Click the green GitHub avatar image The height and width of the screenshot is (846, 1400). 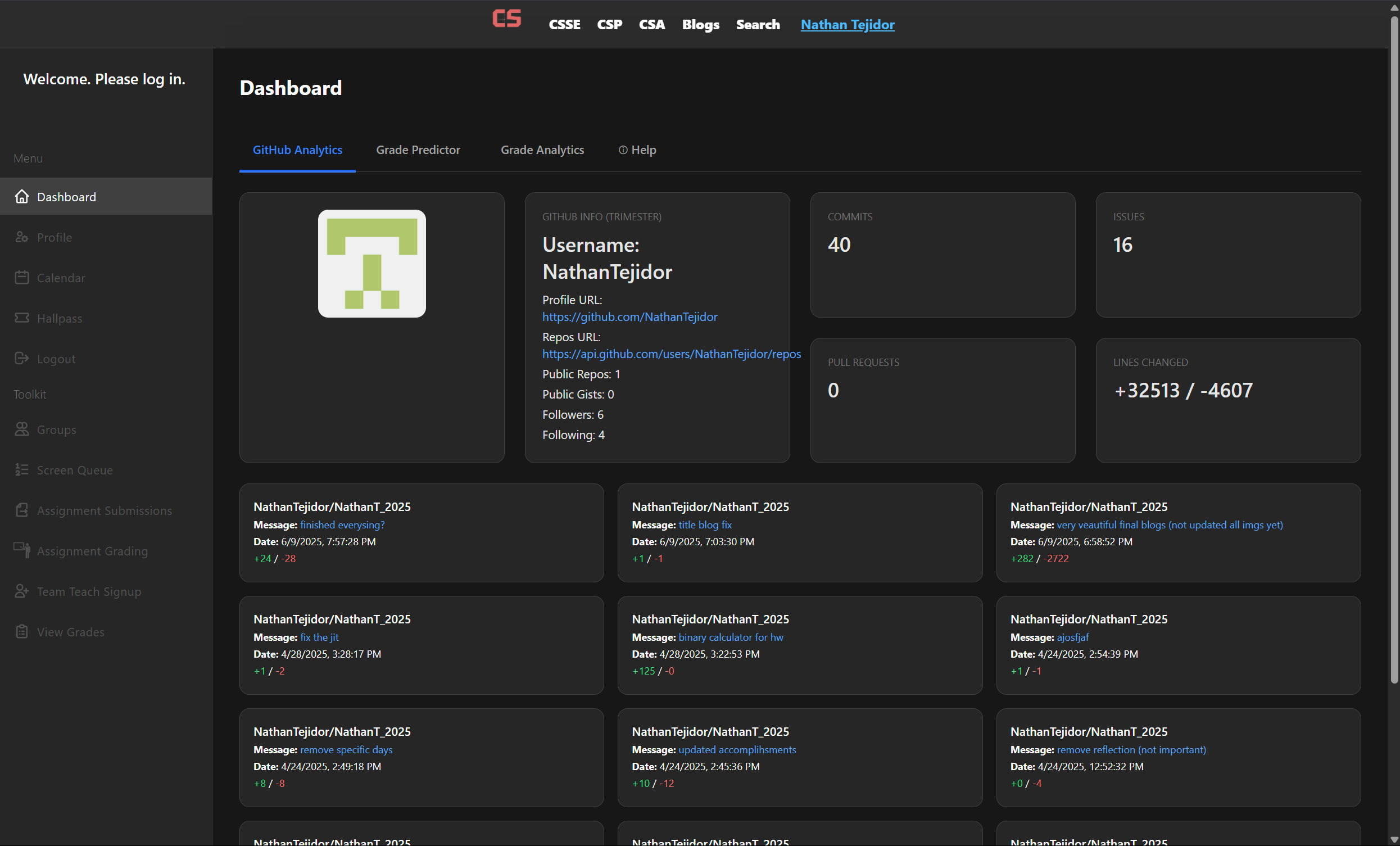[371, 264]
